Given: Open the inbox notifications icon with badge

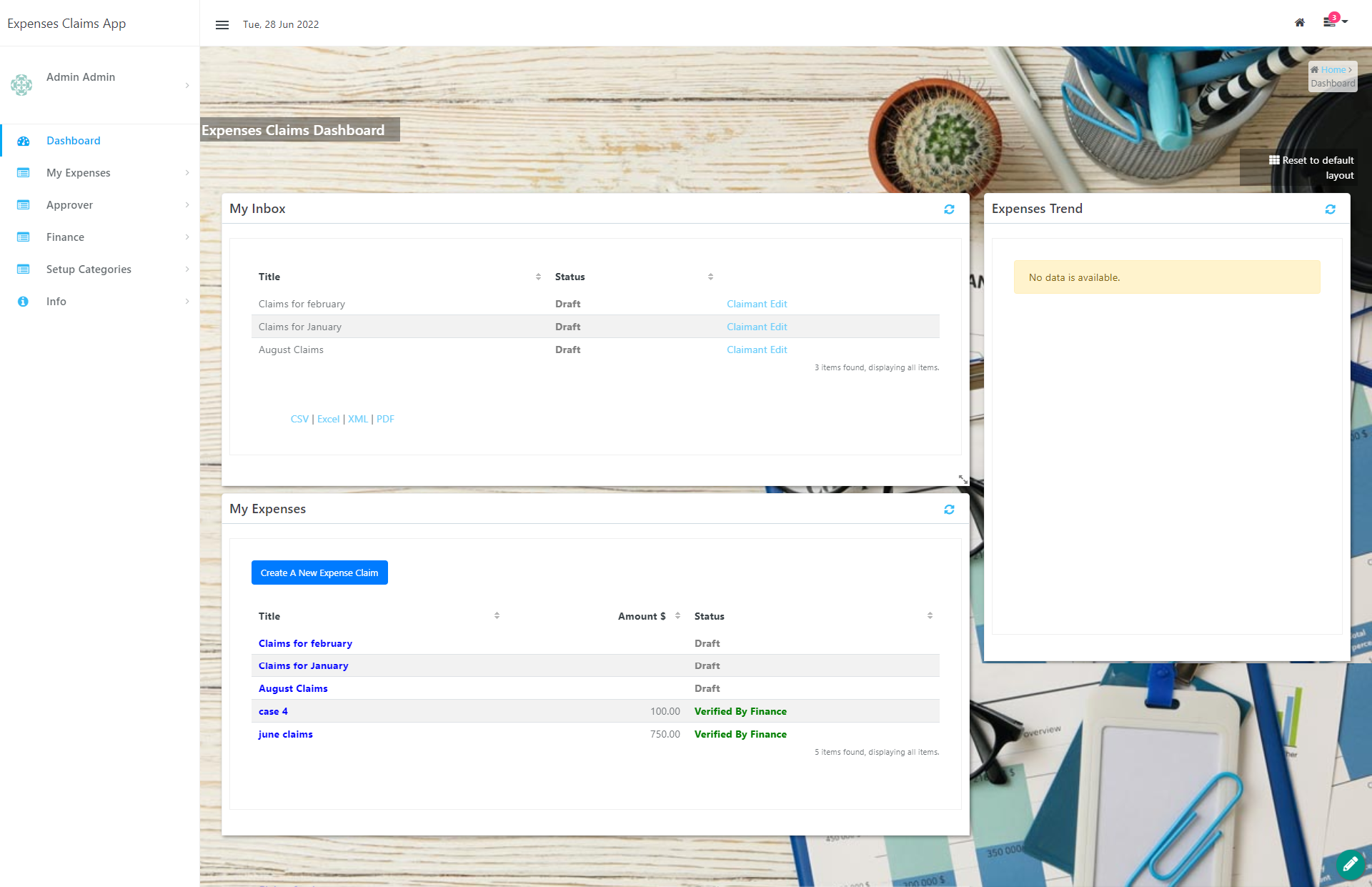Looking at the screenshot, I should pyautogui.click(x=1330, y=22).
